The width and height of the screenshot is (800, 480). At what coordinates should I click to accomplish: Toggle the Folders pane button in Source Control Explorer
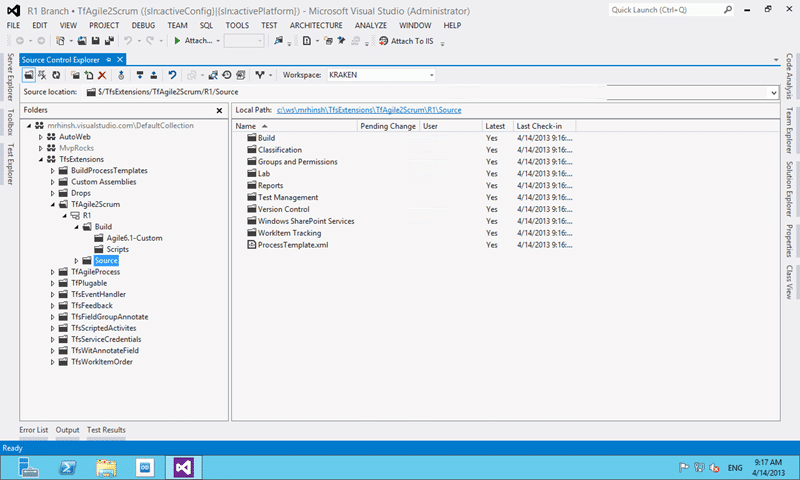pos(29,75)
